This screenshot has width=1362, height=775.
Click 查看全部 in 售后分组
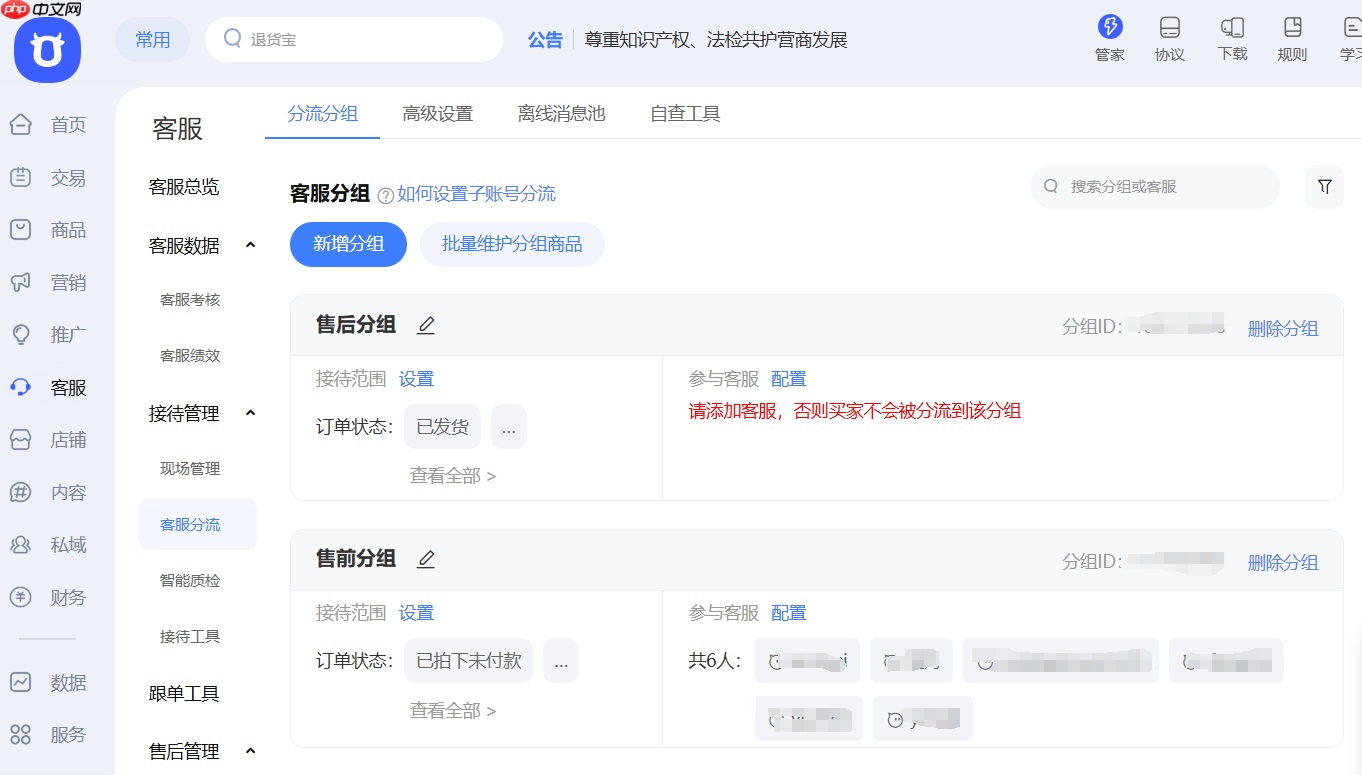tap(453, 476)
